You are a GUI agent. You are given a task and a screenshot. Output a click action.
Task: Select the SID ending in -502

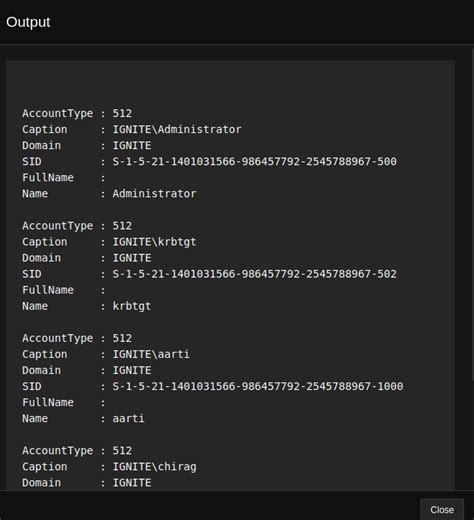point(255,274)
